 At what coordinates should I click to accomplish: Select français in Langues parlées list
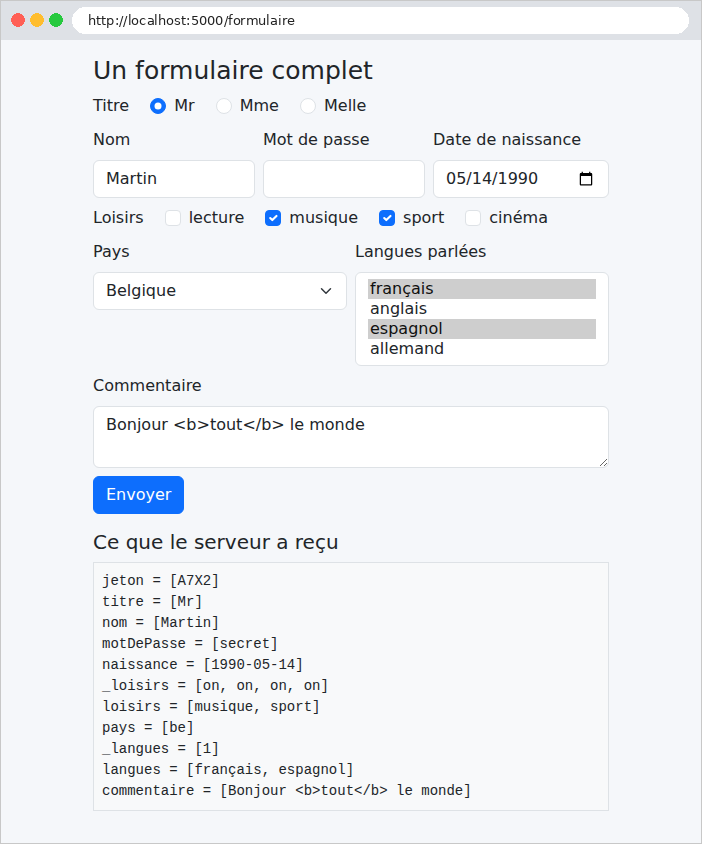(482, 289)
